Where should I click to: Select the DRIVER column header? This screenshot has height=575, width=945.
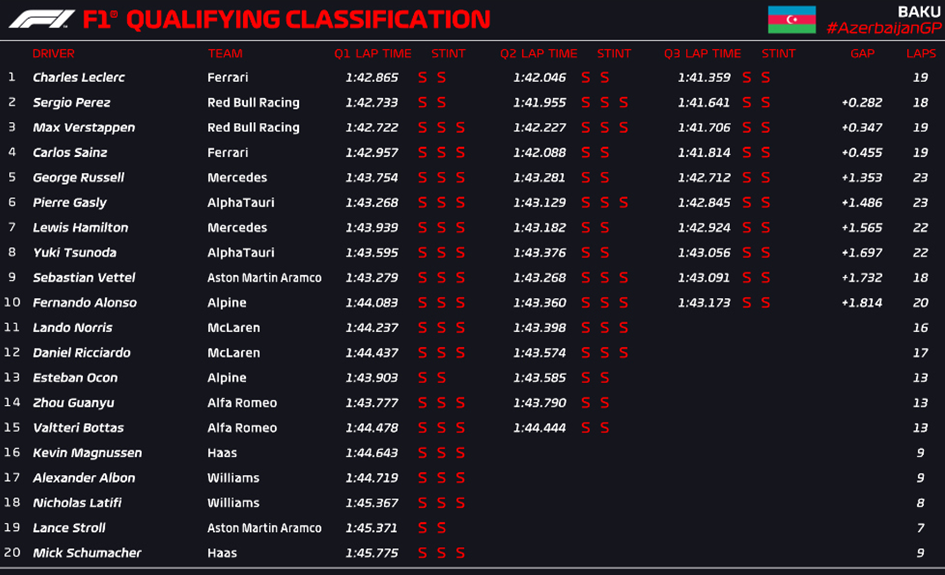tap(54, 54)
